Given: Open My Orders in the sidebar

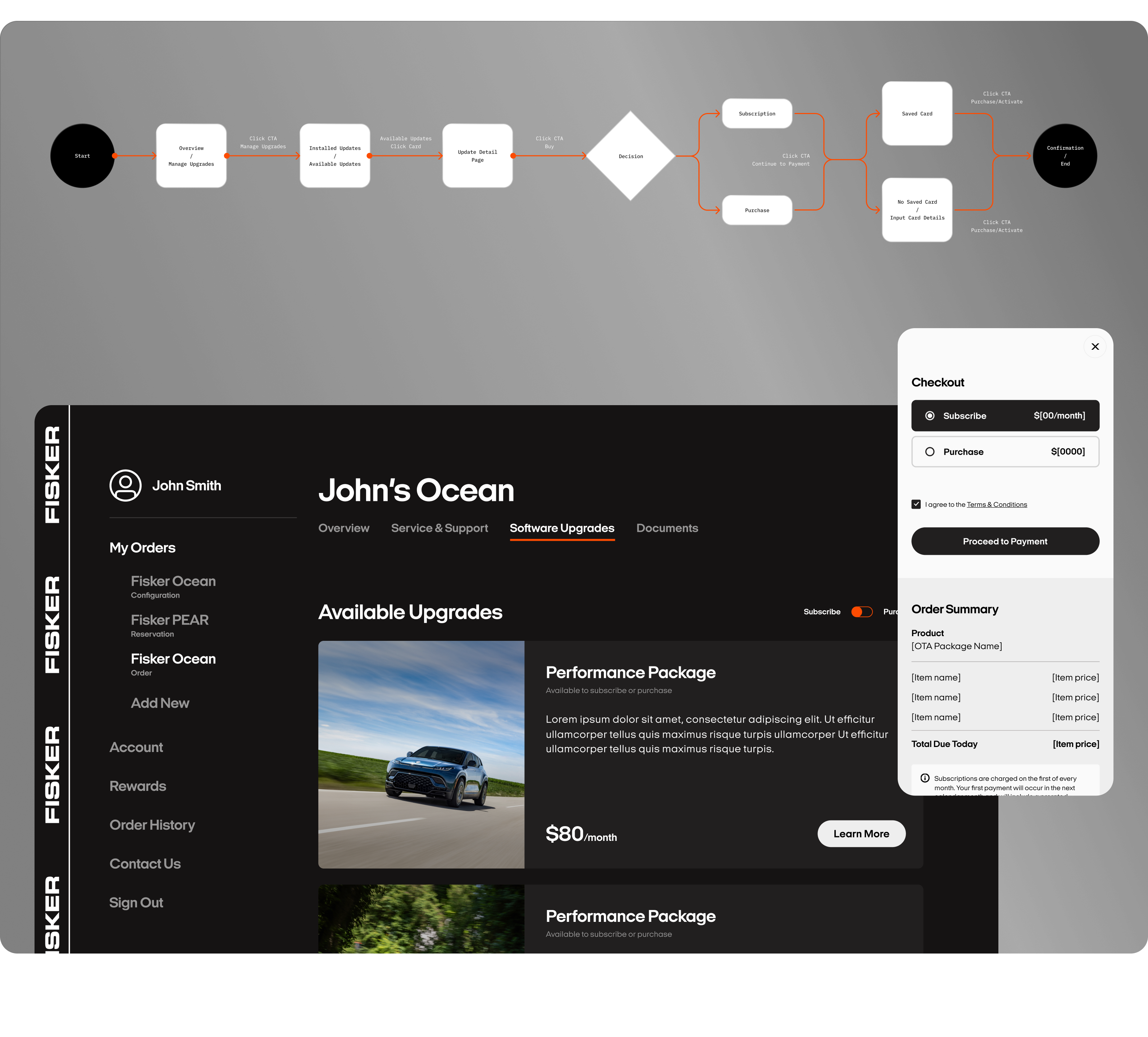Looking at the screenshot, I should pyautogui.click(x=142, y=548).
